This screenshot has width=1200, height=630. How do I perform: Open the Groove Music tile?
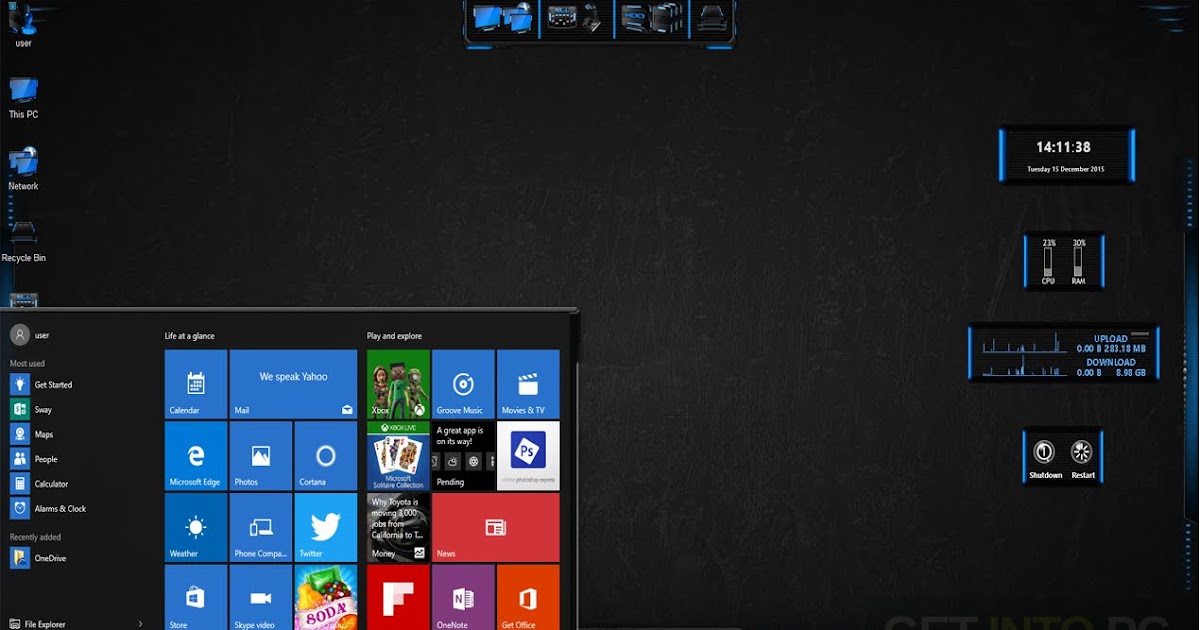pos(463,384)
